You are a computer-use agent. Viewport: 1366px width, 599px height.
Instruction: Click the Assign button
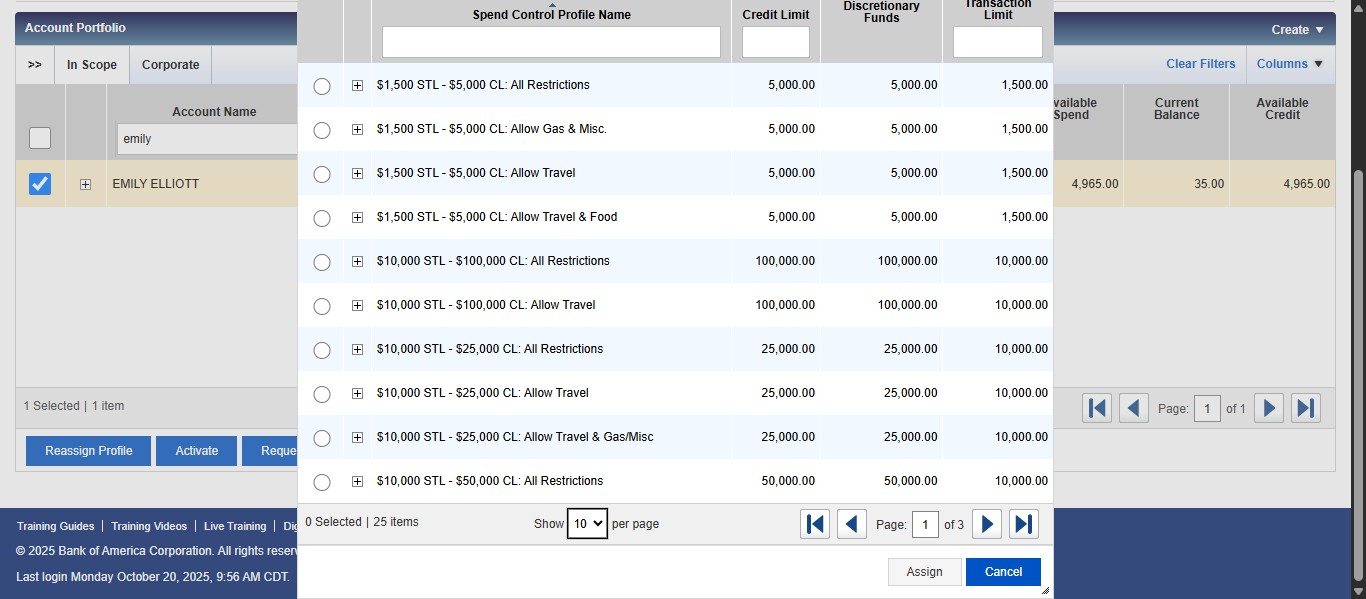[924, 572]
